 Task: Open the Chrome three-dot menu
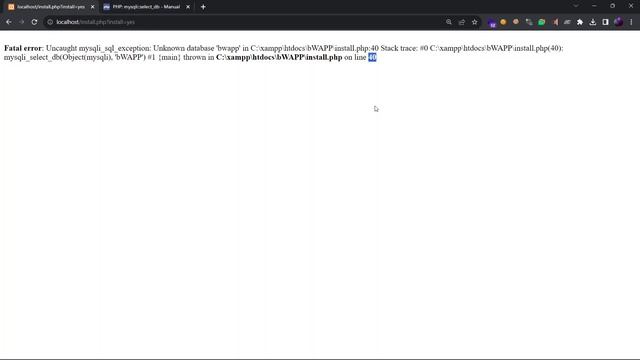(631, 22)
